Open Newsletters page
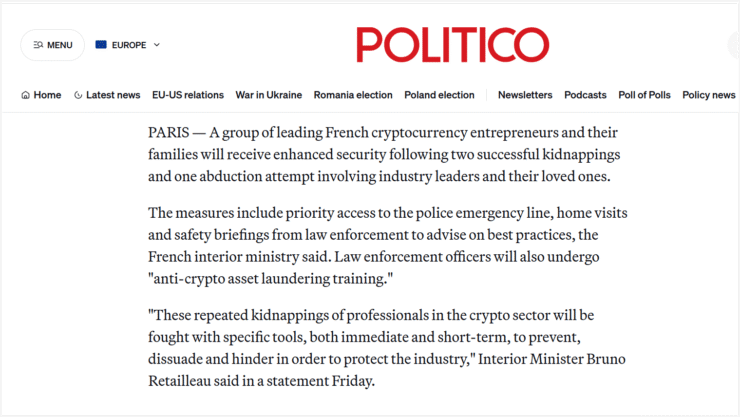Image resolution: width=740 pixels, height=417 pixels. (x=525, y=95)
